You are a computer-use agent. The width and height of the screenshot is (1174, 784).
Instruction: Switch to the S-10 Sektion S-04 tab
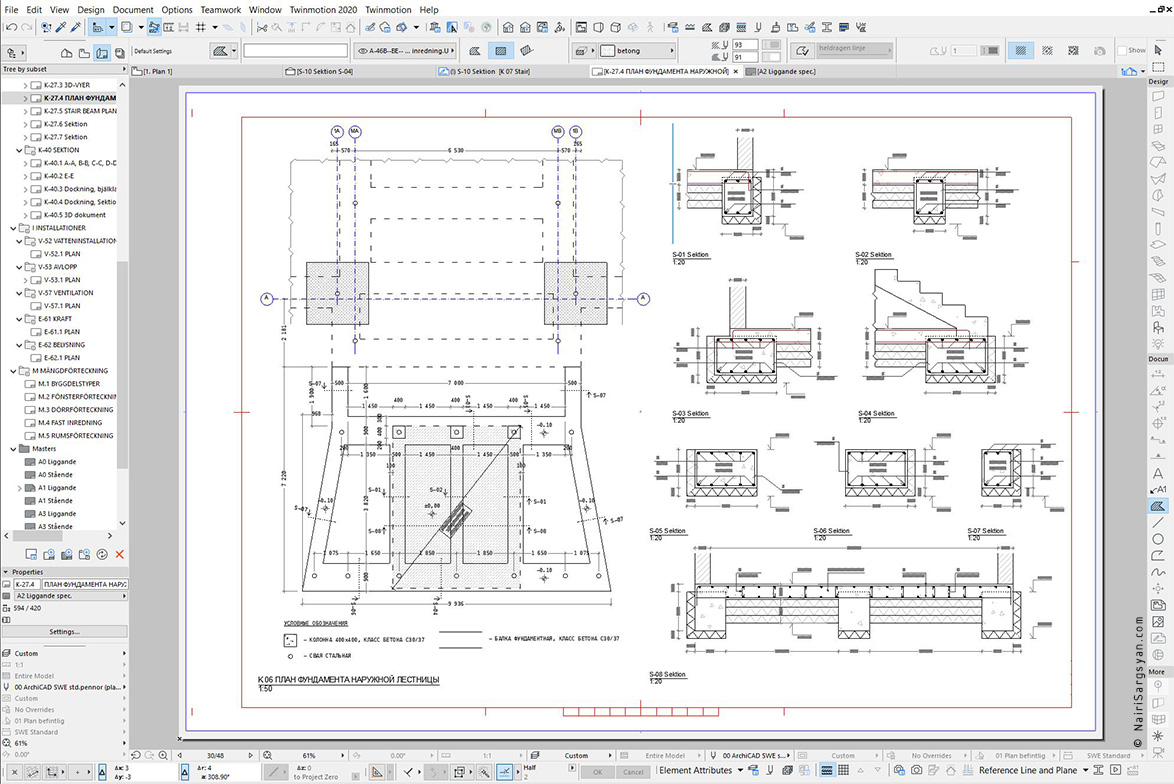(x=320, y=71)
